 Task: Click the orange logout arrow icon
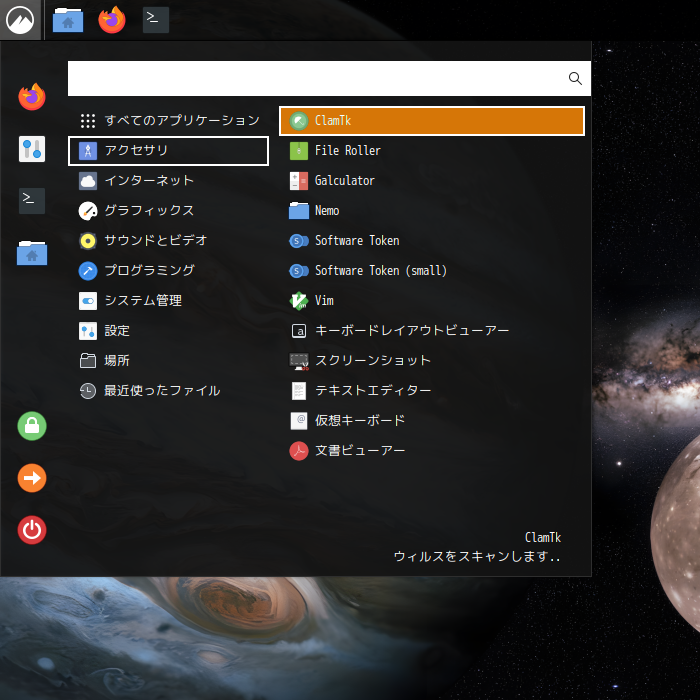pos(32,478)
